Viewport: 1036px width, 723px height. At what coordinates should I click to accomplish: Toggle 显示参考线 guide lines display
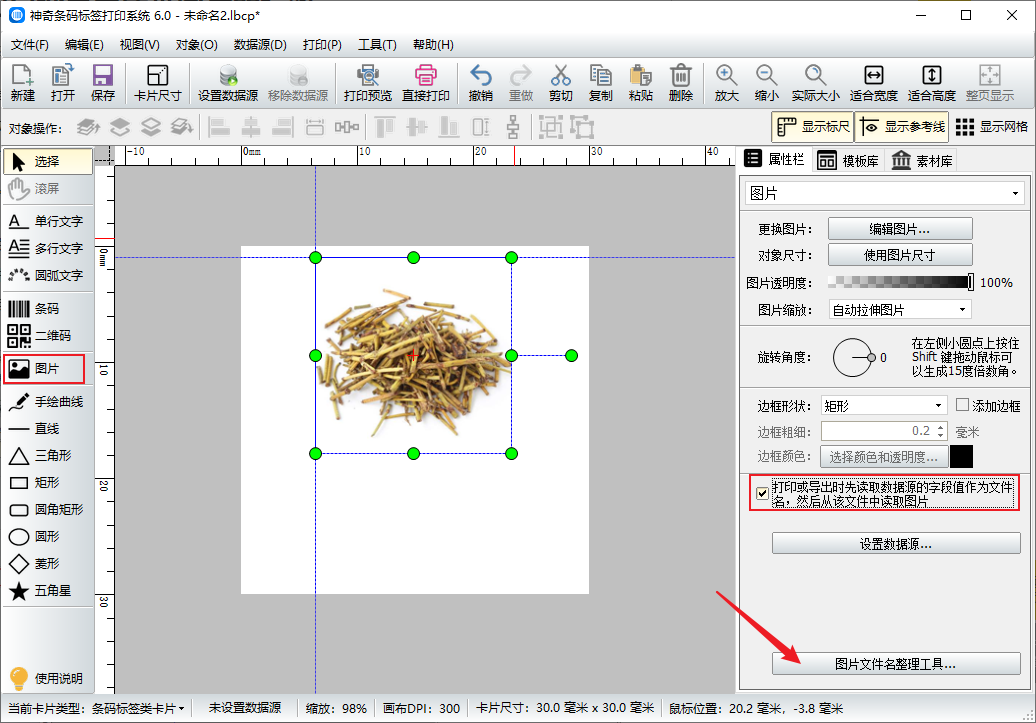coord(901,127)
